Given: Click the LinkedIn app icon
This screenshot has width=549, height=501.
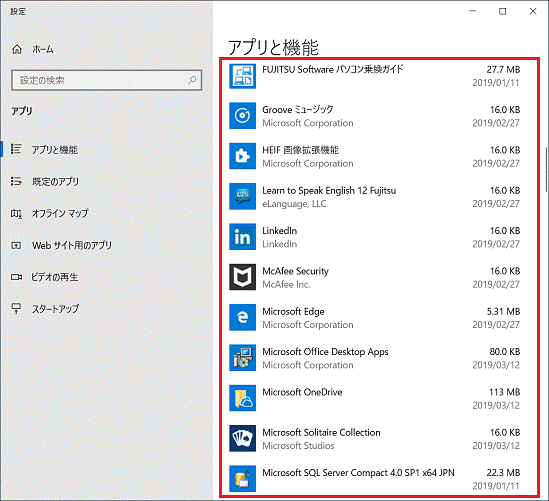Looking at the screenshot, I should (242, 237).
